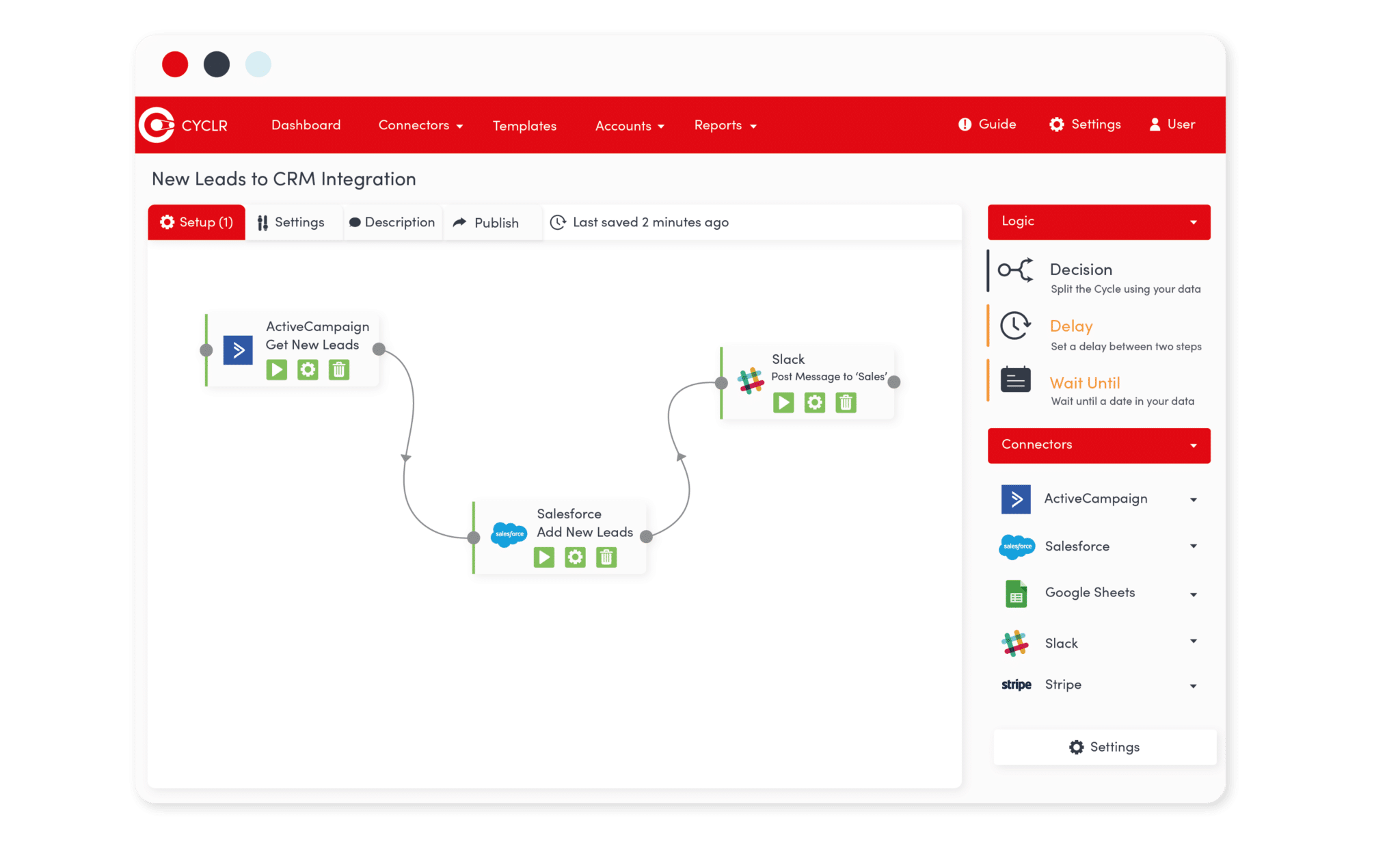Collapse the Connectors panel header
The width and height of the screenshot is (1400, 859).
tap(1099, 445)
